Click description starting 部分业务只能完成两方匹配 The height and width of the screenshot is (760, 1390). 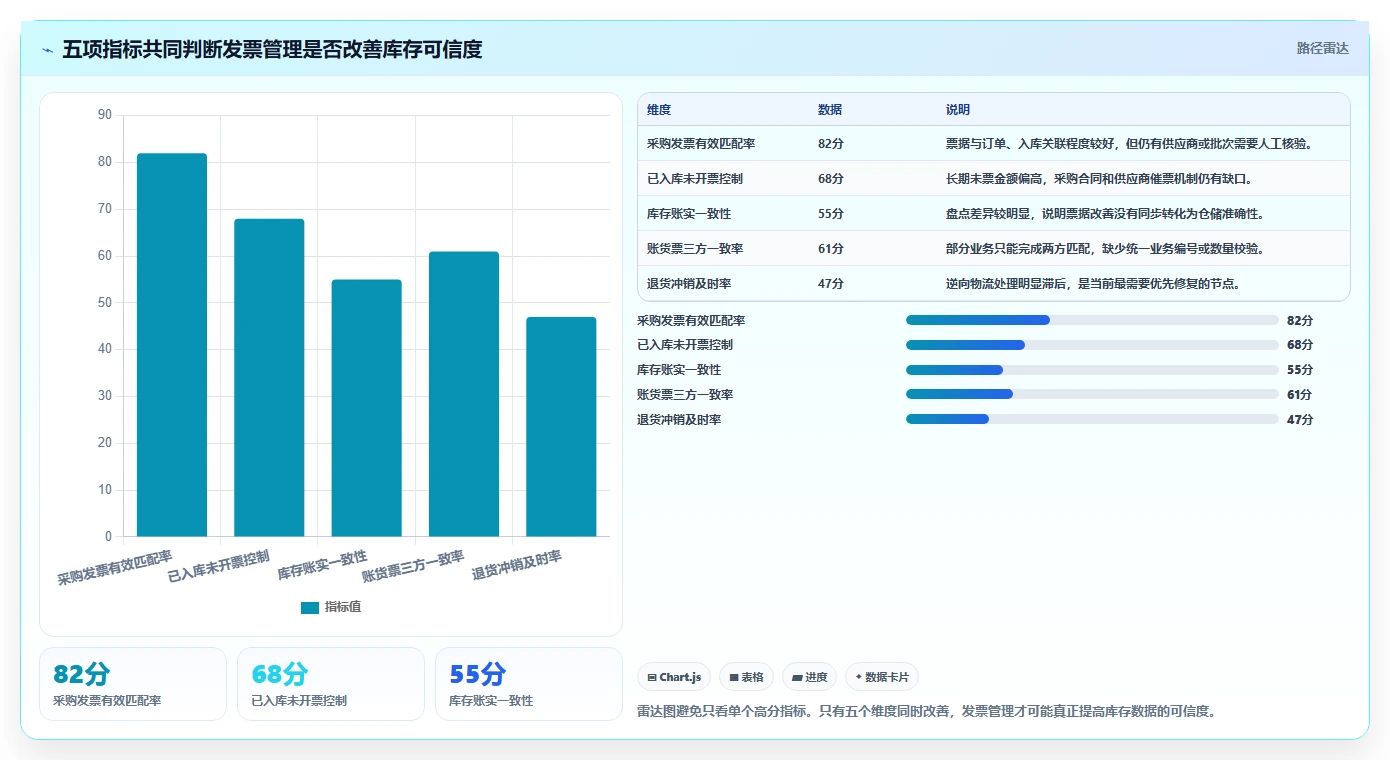tap(1105, 248)
